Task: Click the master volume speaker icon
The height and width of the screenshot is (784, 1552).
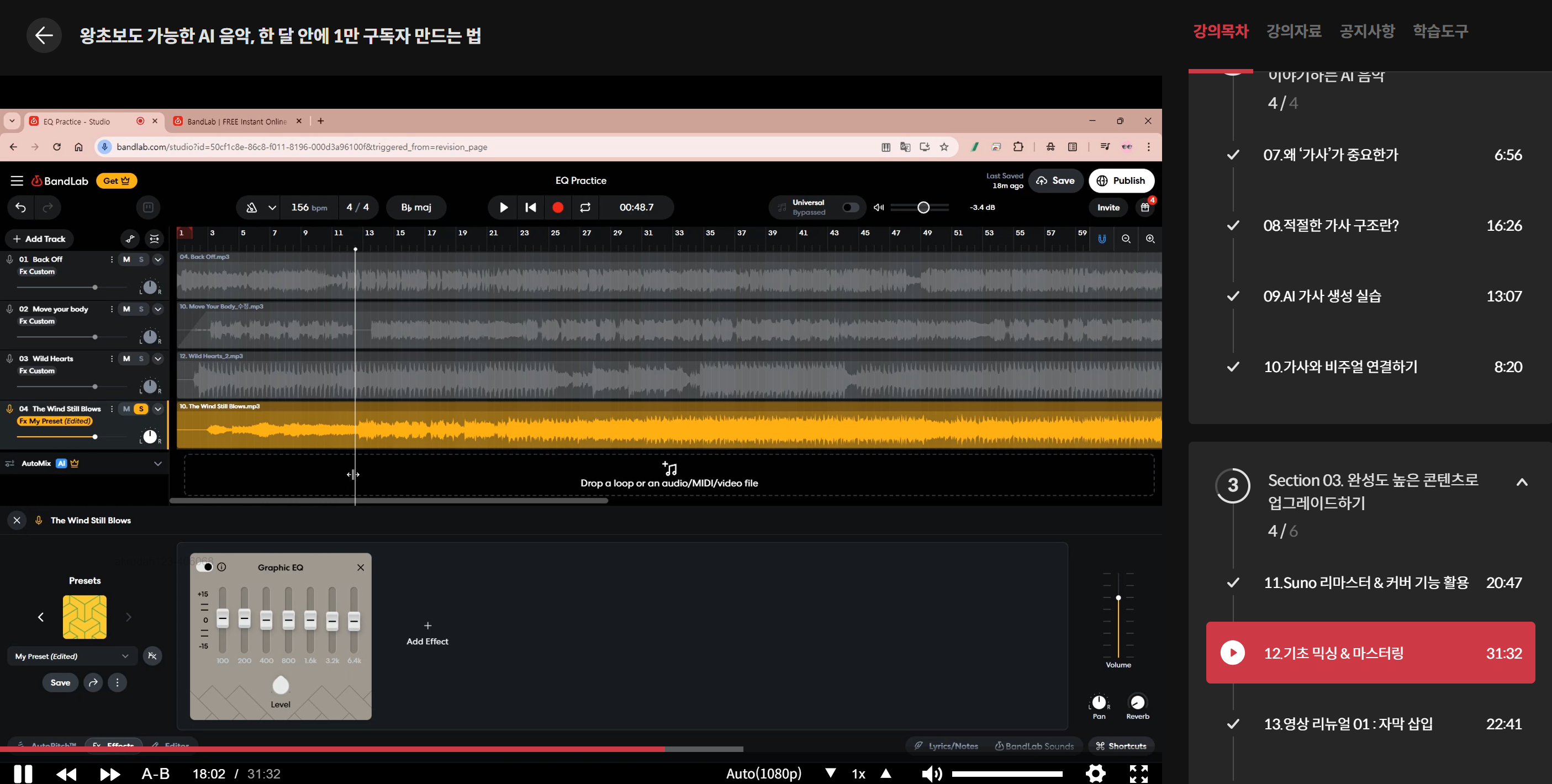Action: (879, 208)
